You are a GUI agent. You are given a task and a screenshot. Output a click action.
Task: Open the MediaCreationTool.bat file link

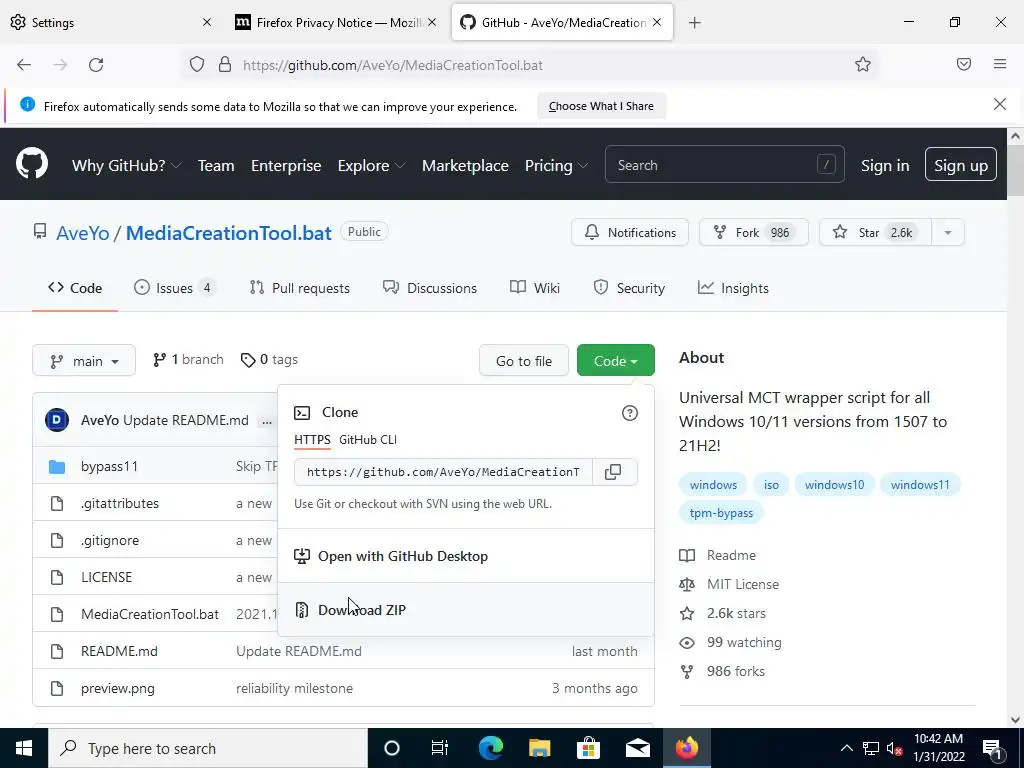[150, 614]
